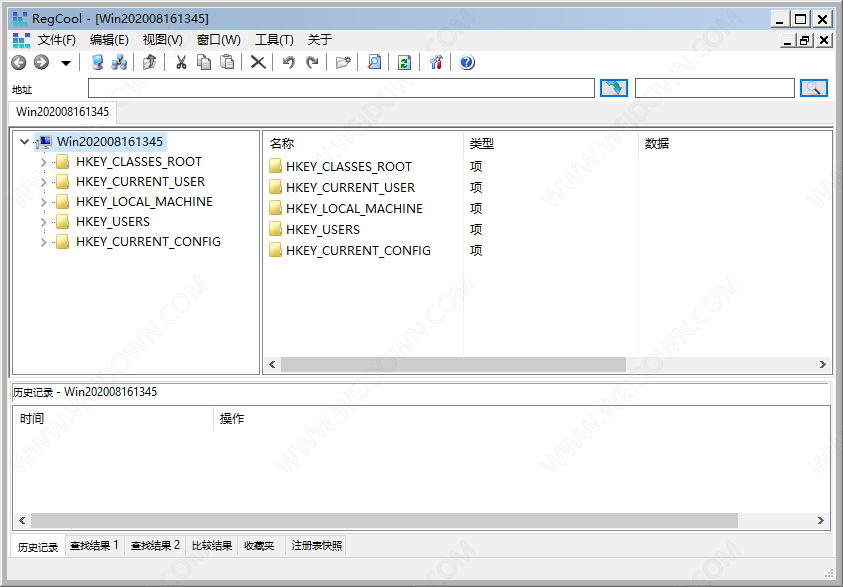Image resolution: width=843 pixels, height=587 pixels.
Task: Click the history panel horizontal scrollbar
Action: click(x=384, y=520)
